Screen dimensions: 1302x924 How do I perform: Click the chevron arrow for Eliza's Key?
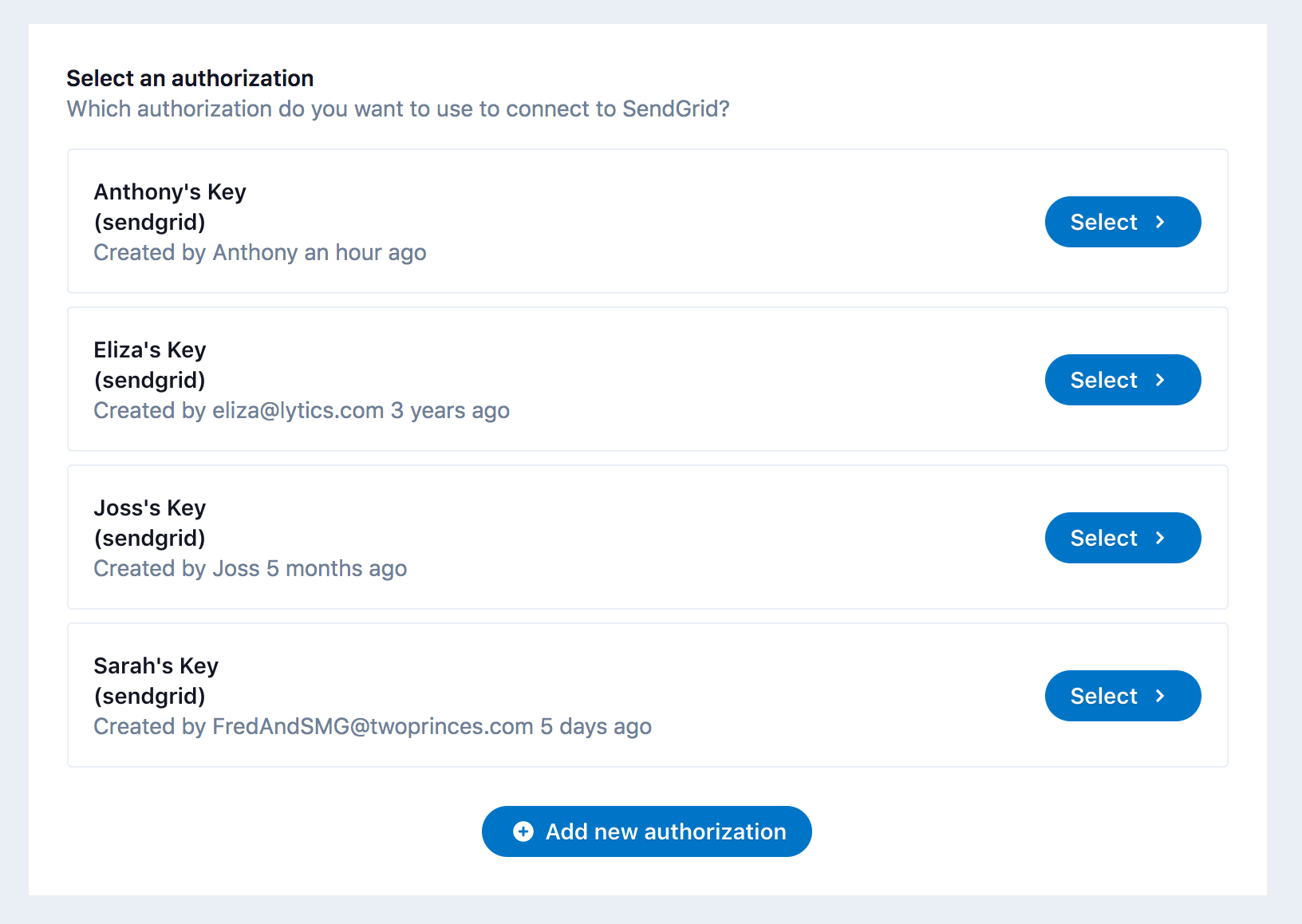point(1160,380)
